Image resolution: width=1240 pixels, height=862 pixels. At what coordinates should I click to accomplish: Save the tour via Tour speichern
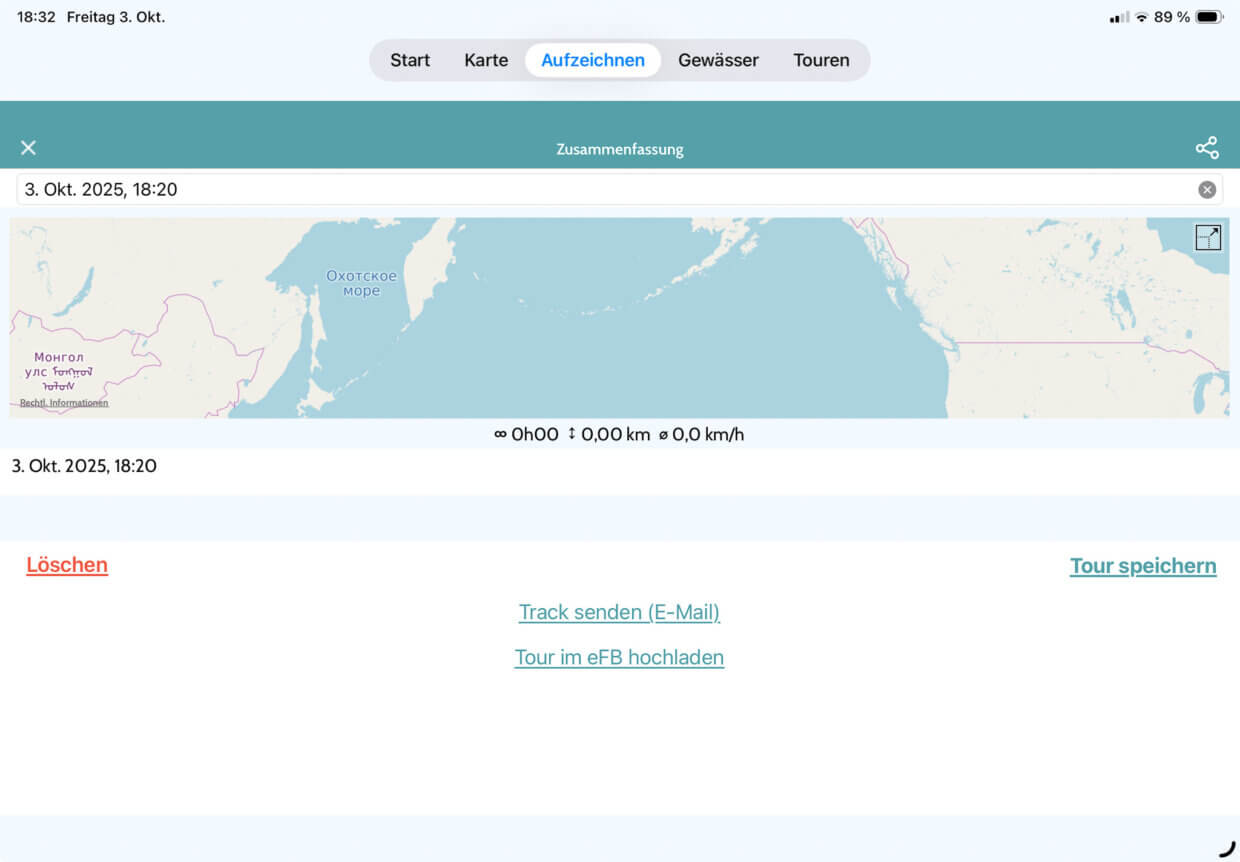(x=1143, y=566)
